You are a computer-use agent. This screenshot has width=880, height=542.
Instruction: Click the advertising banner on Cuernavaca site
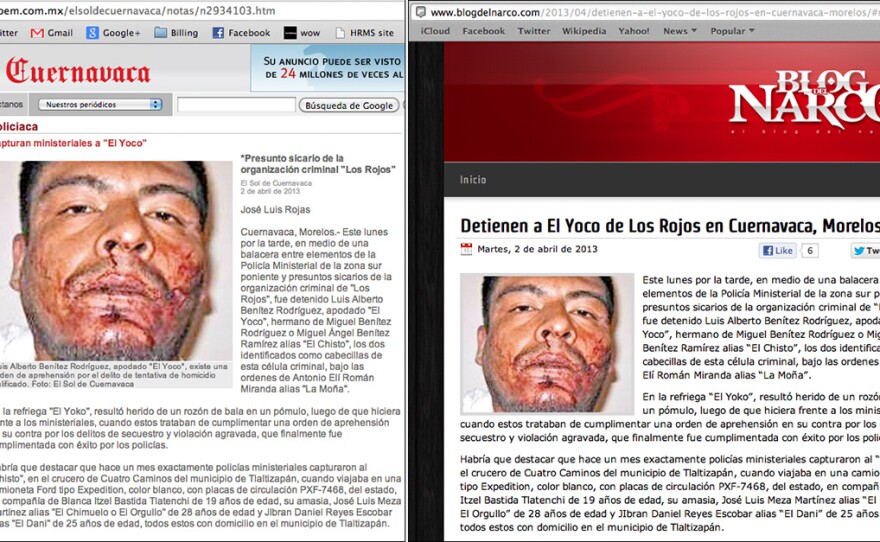pyautogui.click(x=327, y=67)
